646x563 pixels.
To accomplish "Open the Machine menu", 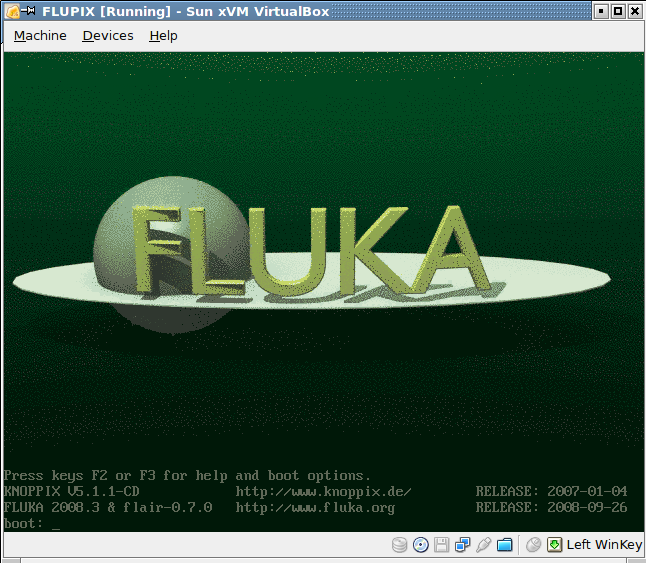I will (40, 36).
